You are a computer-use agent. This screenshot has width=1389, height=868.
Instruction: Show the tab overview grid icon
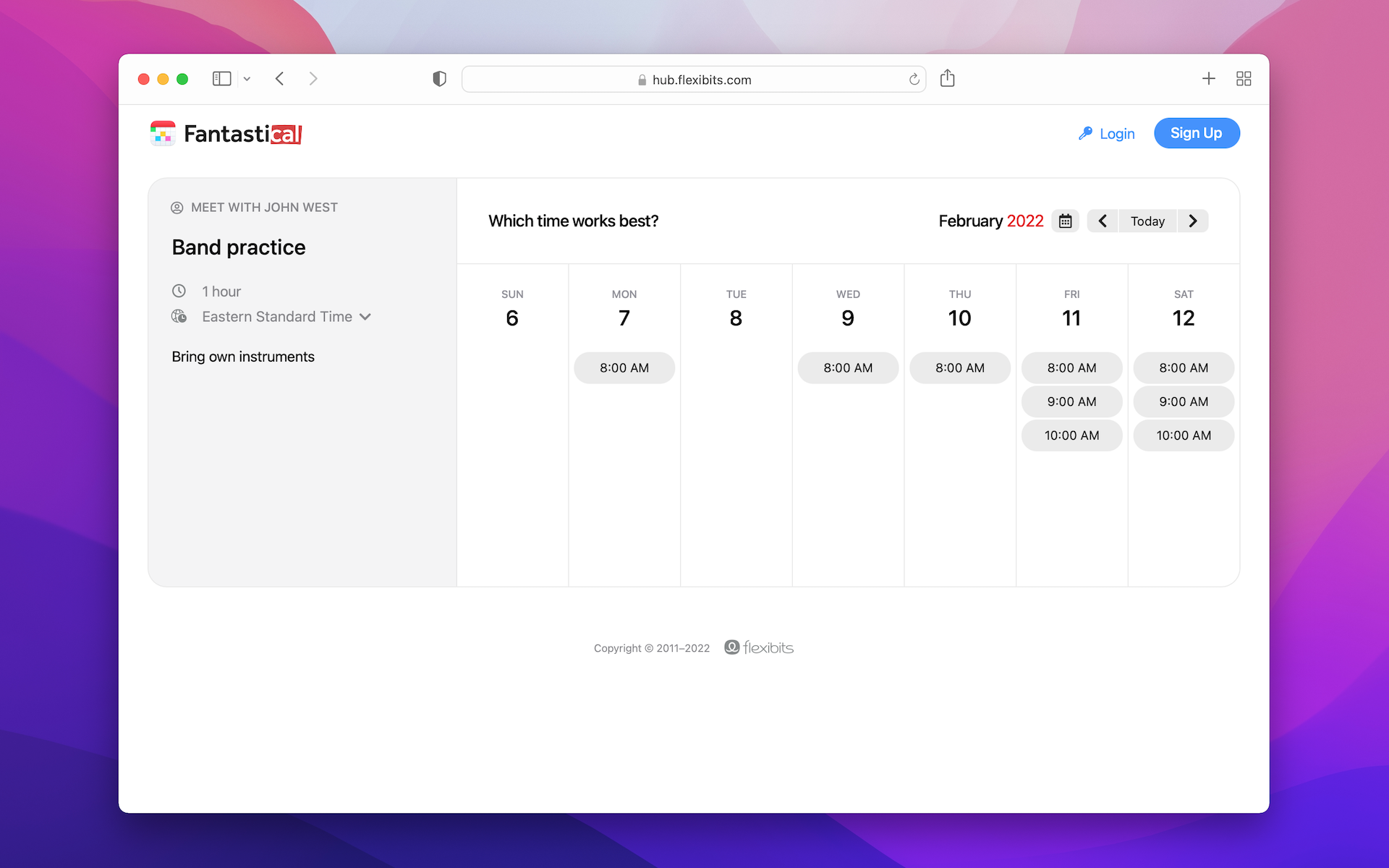coord(1244,79)
